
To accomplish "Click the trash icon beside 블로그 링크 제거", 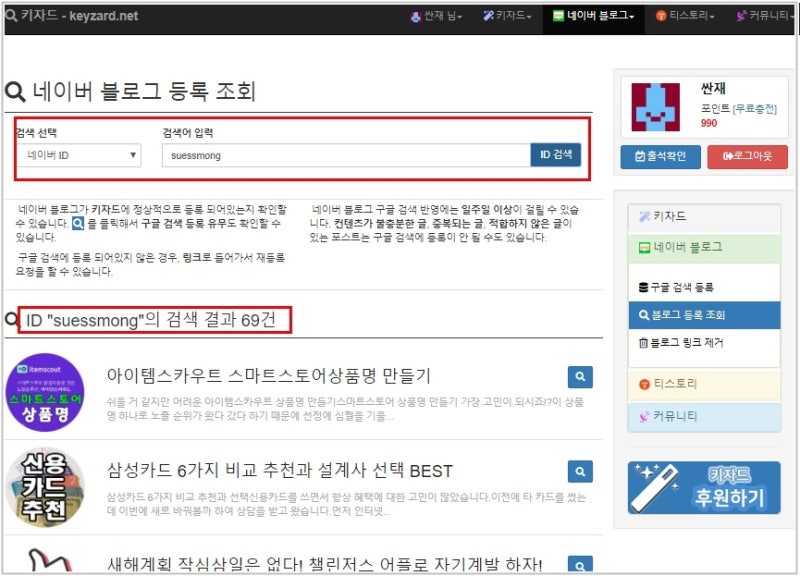I will point(643,343).
